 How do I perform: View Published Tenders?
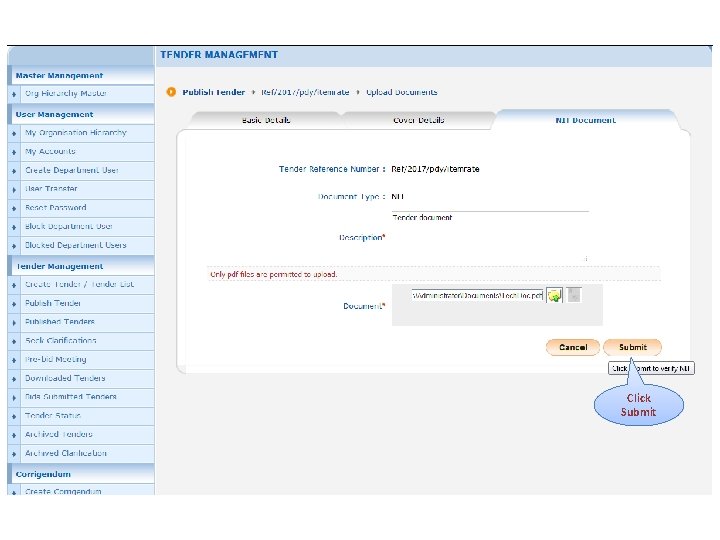60,322
